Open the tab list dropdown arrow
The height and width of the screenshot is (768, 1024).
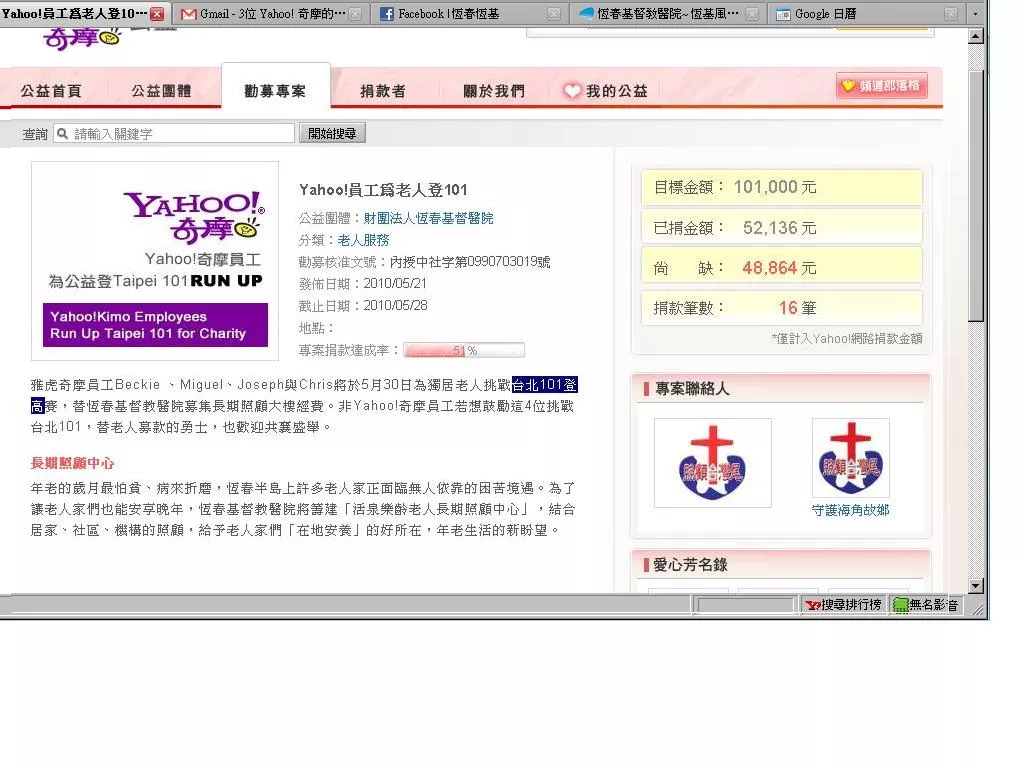coord(976,14)
